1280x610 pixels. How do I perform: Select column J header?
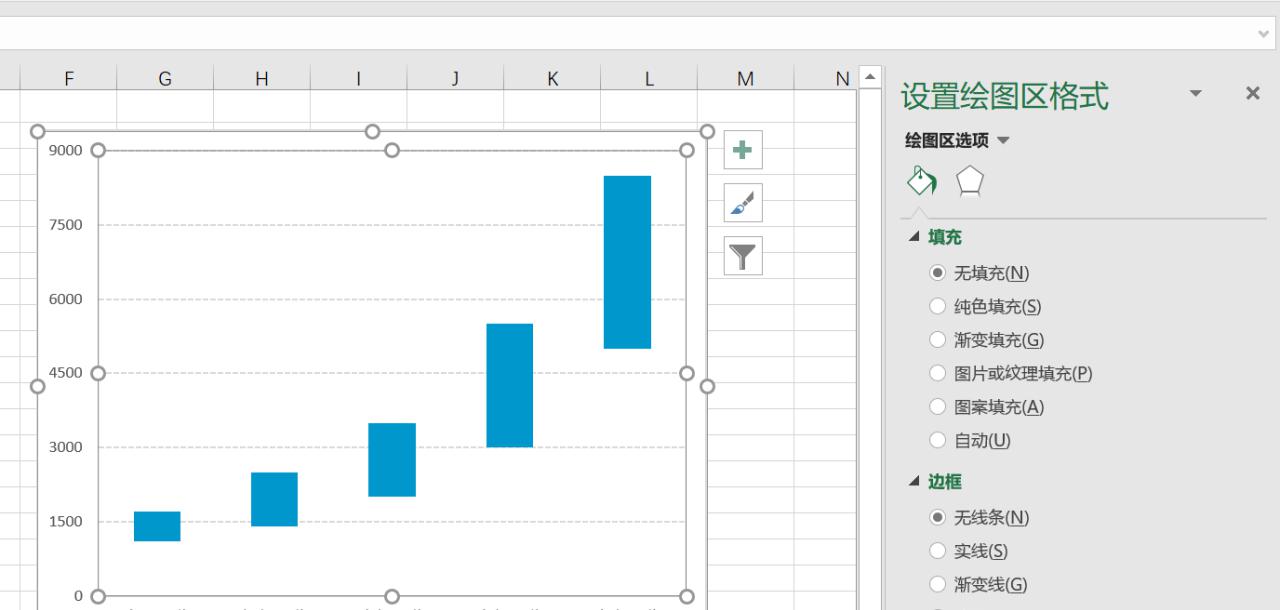[x=455, y=78]
